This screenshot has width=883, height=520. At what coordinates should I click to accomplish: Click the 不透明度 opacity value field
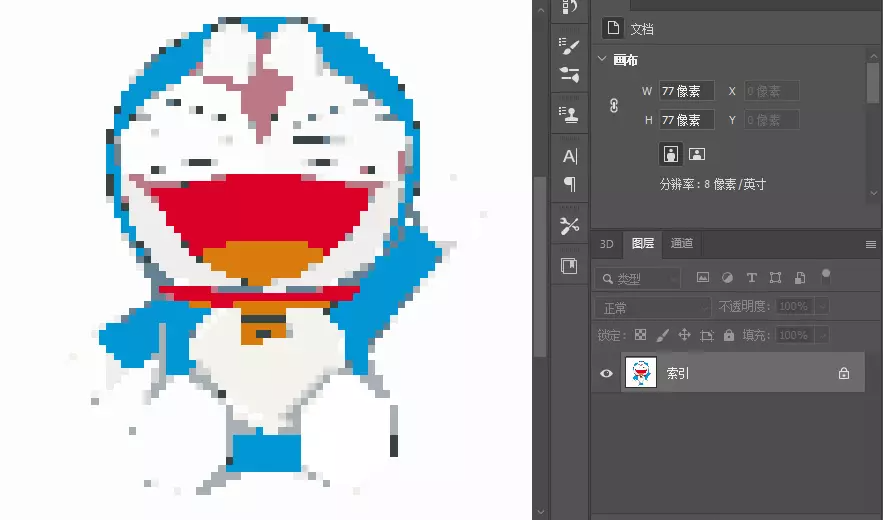[x=793, y=306]
